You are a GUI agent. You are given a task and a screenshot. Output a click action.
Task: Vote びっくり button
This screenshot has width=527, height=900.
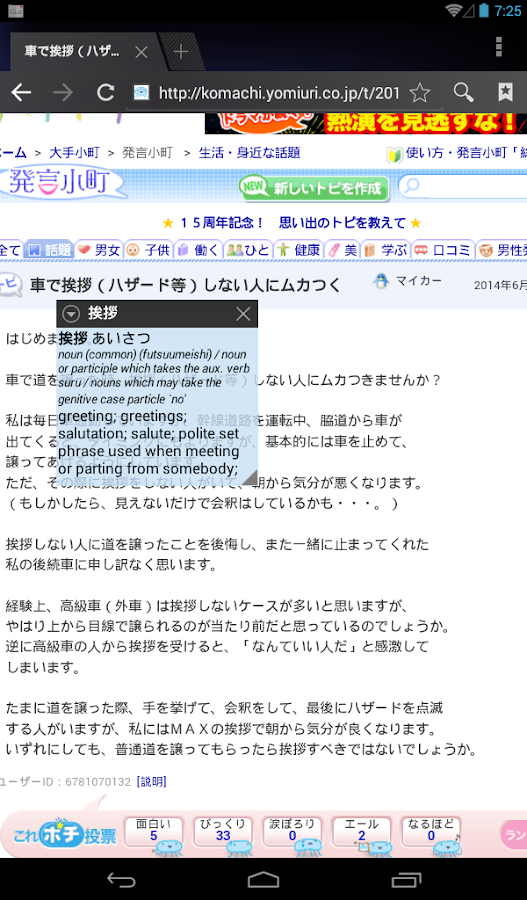[x=223, y=831]
